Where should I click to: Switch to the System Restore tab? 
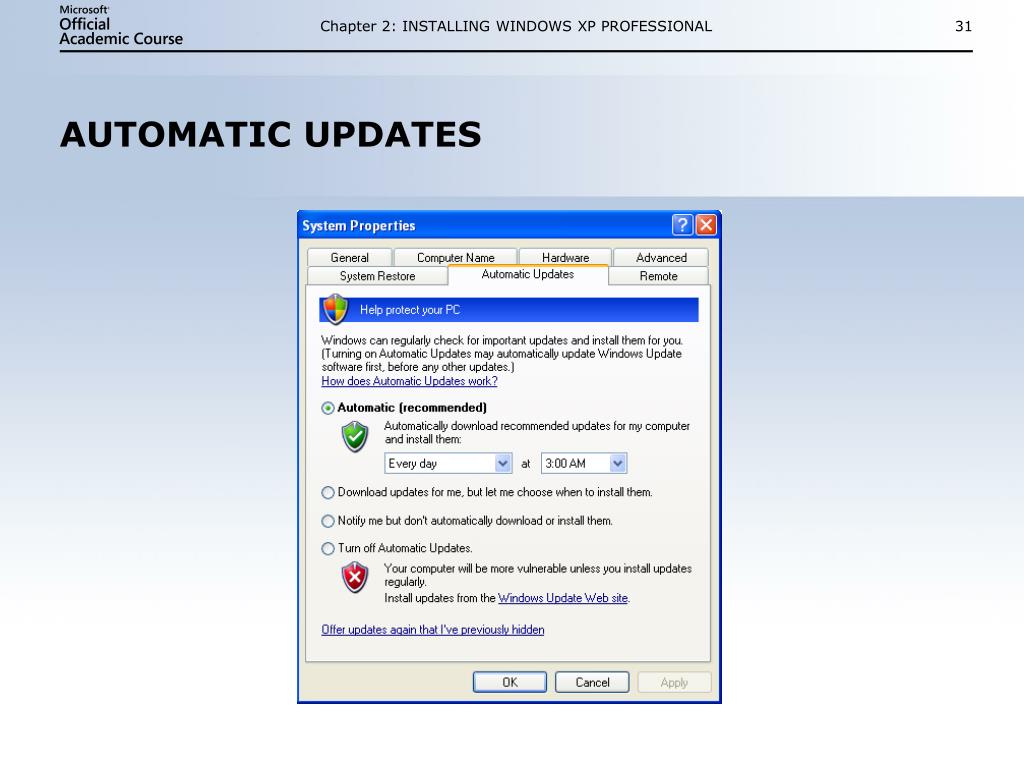(377, 276)
